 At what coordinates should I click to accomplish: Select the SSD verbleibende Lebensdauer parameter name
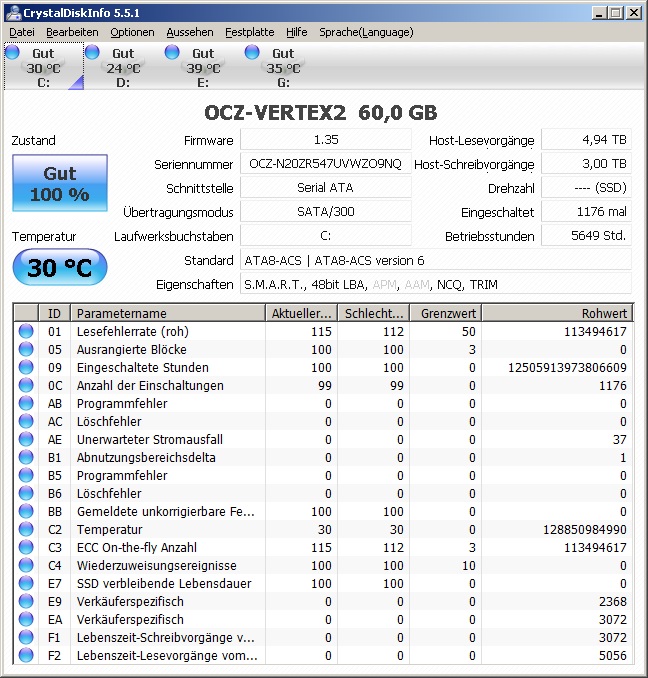pyautogui.click(x=164, y=584)
